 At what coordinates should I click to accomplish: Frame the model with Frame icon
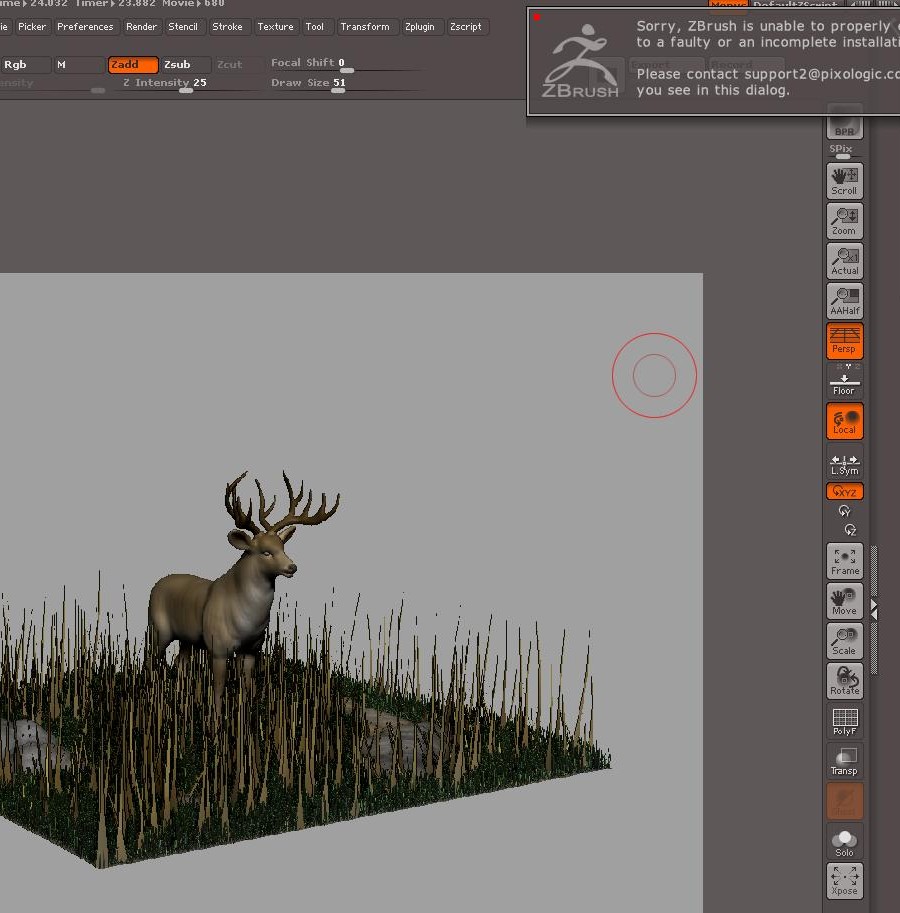tap(844, 561)
